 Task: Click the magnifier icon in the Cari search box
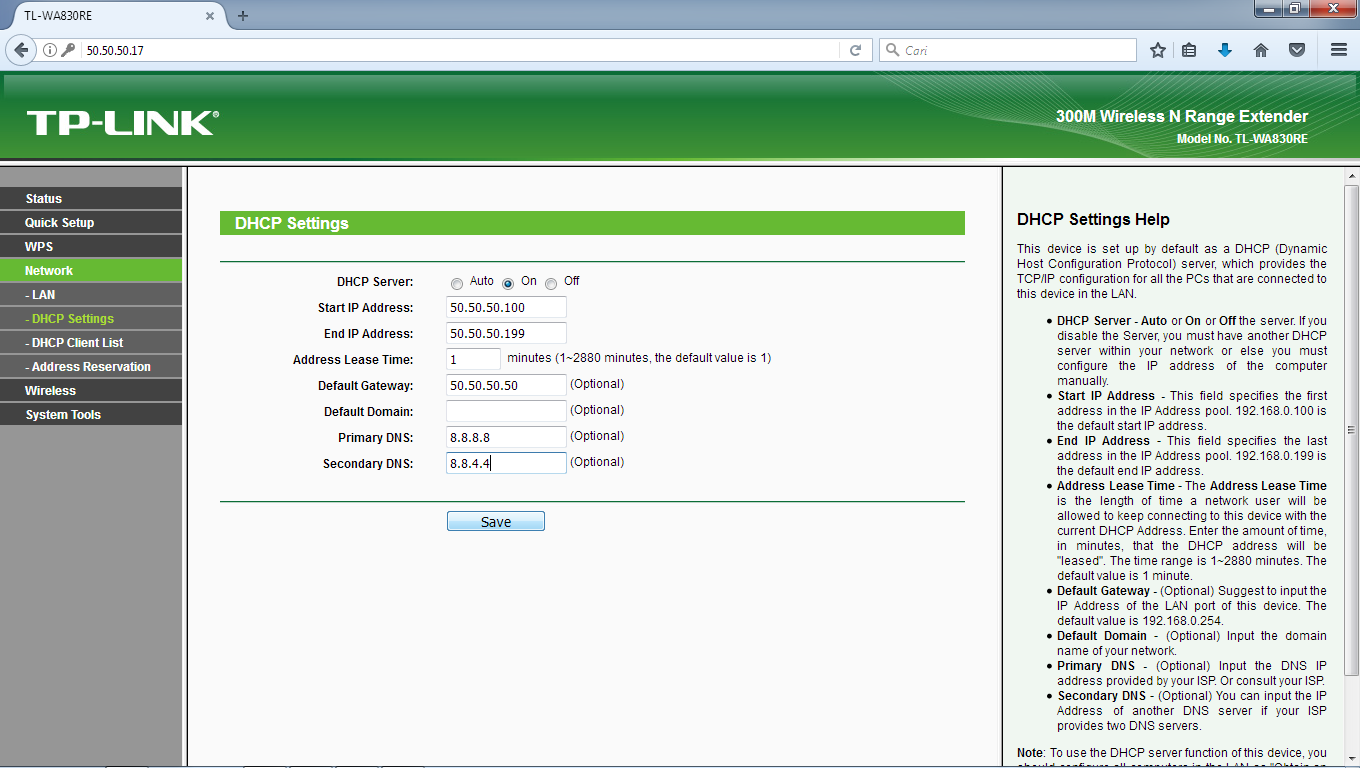pos(892,50)
